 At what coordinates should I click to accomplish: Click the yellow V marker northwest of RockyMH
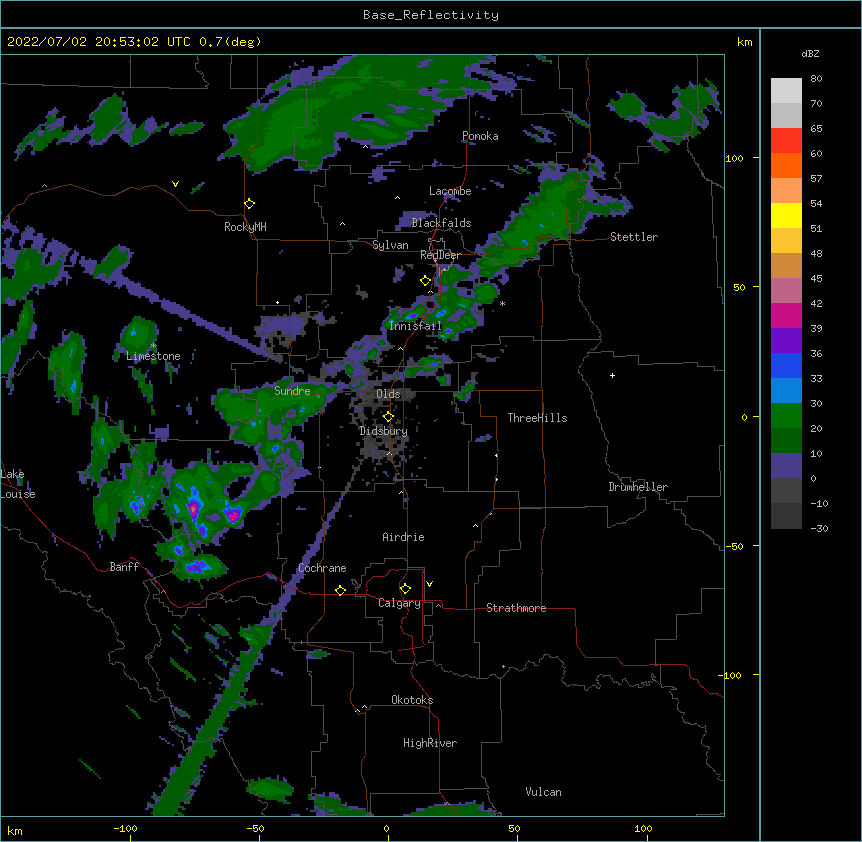coord(175,184)
